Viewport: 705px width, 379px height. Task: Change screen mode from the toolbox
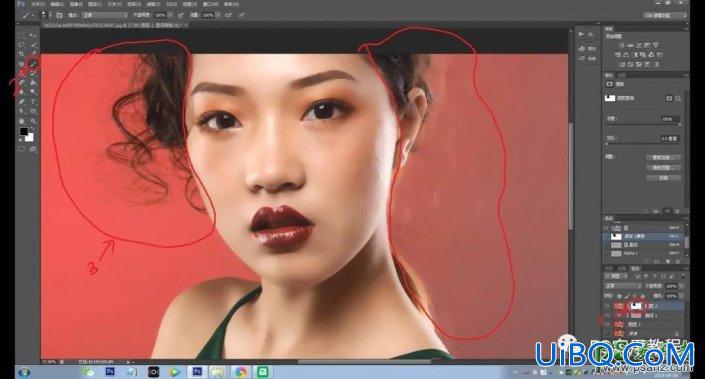click(33, 149)
